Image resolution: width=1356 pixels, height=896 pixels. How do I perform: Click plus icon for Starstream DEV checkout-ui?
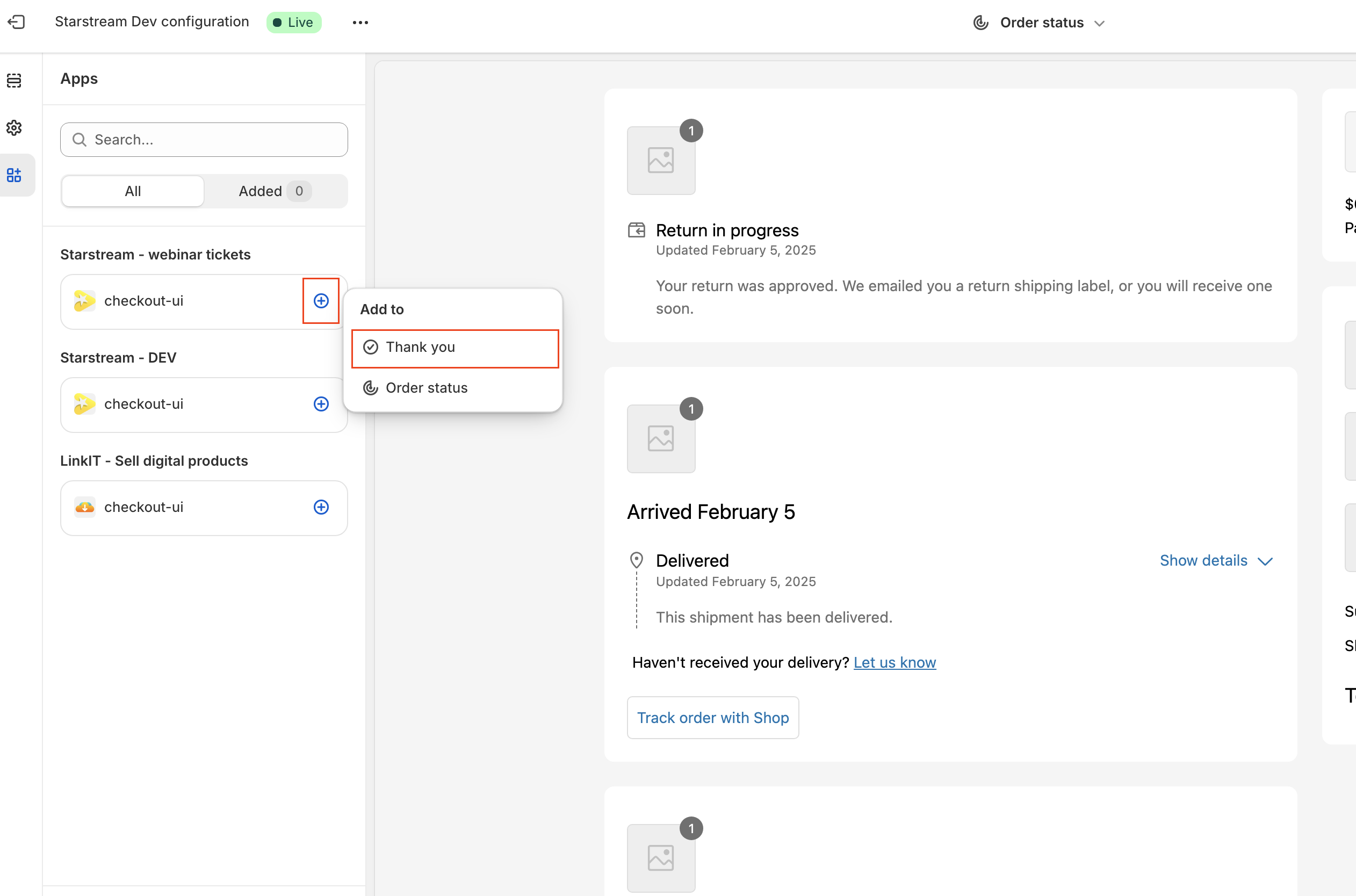(321, 404)
